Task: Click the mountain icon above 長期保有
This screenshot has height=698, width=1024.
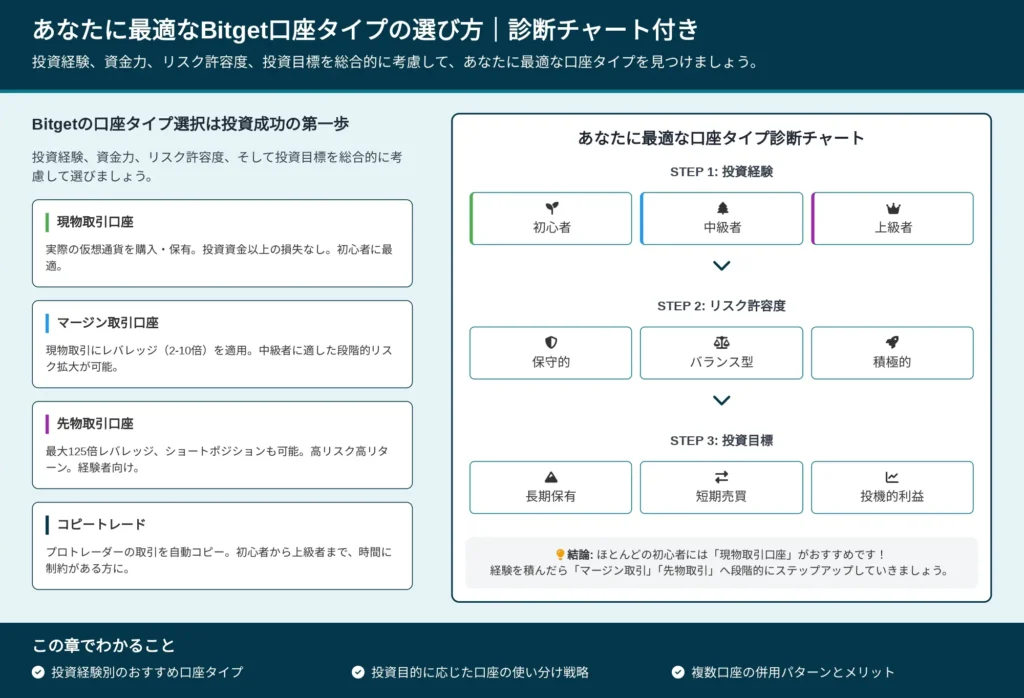Action: [551, 477]
